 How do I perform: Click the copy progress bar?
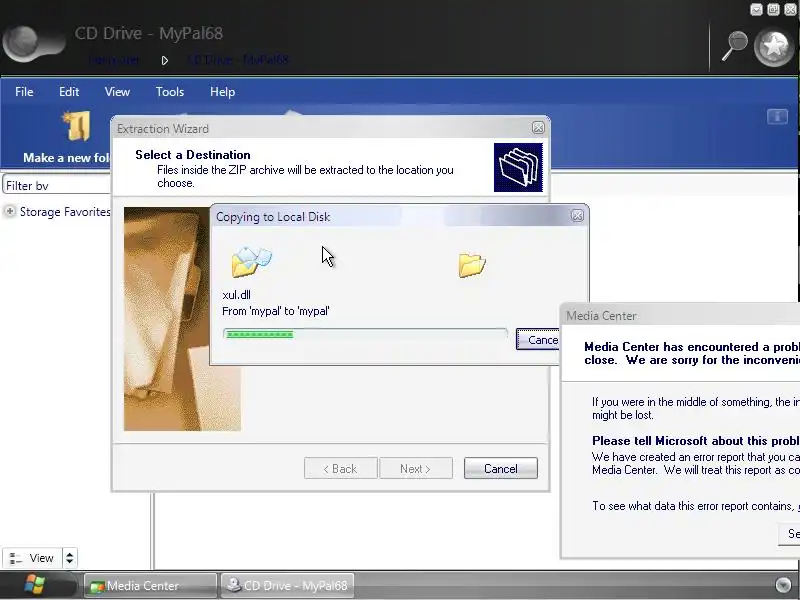(365, 334)
